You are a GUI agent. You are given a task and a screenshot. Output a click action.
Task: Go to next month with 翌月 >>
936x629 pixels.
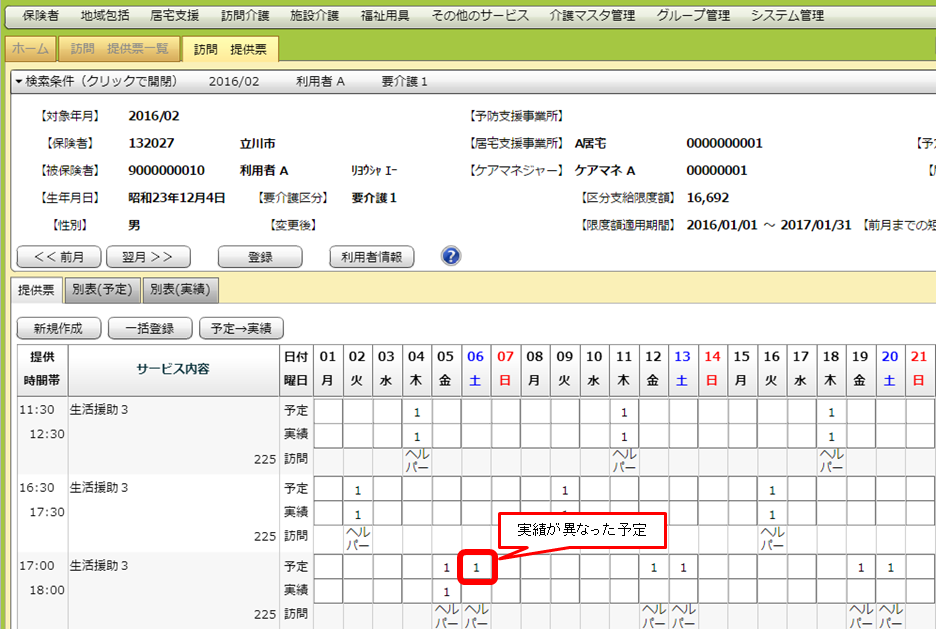(147, 257)
